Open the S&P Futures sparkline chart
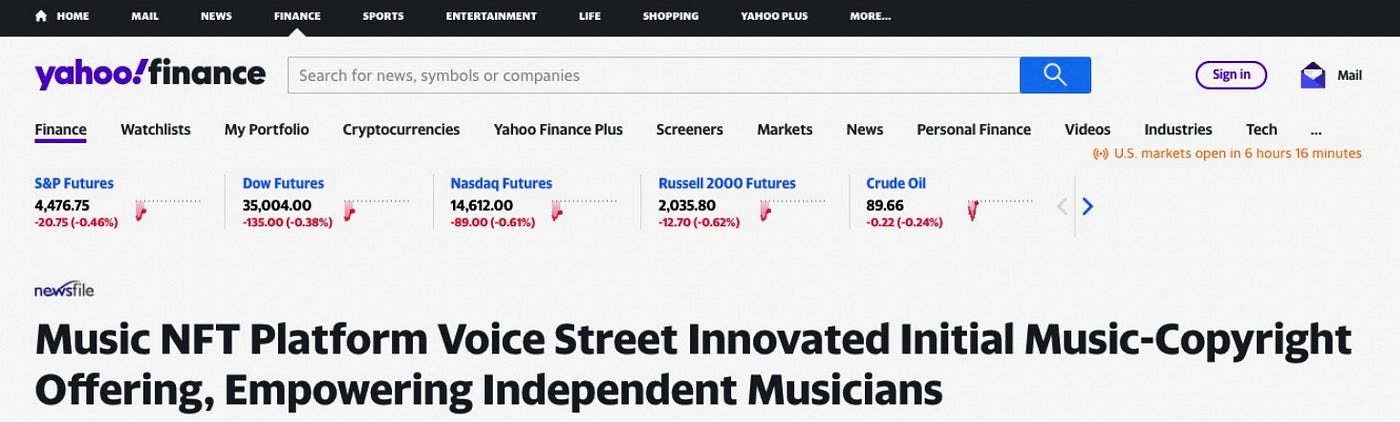Viewport: 1400px width, 422px height. tap(168, 208)
